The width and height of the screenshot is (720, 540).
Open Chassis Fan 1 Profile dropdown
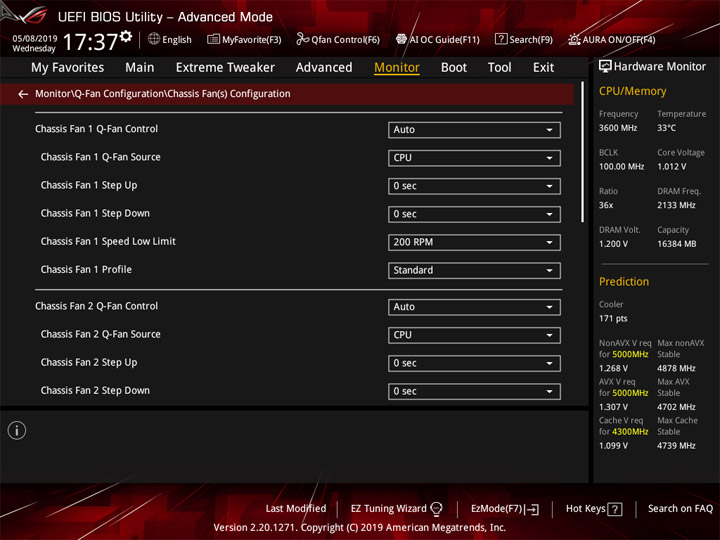tap(474, 270)
